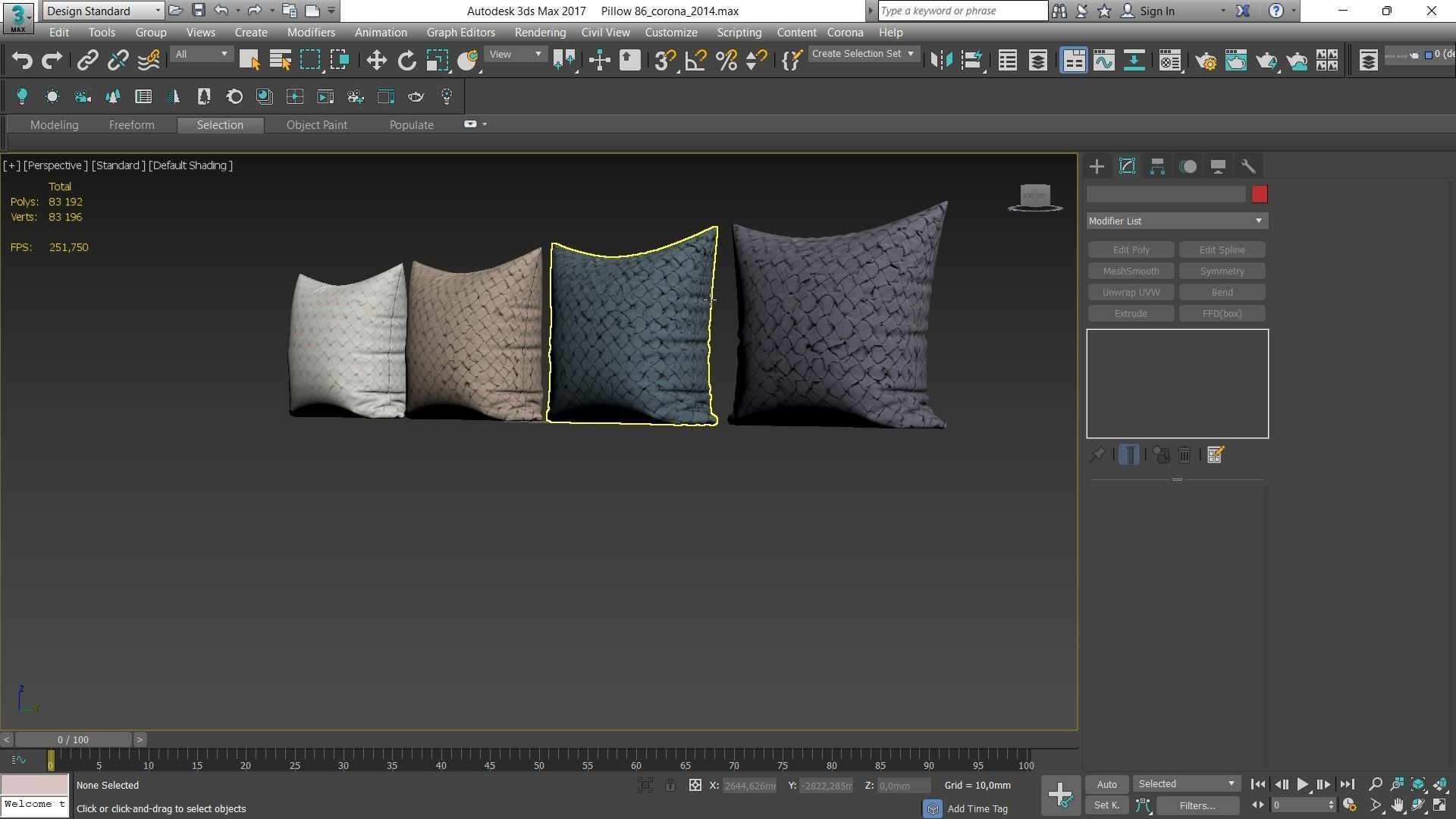Open the Rendering menu
This screenshot has width=1456, height=819.
coord(540,33)
